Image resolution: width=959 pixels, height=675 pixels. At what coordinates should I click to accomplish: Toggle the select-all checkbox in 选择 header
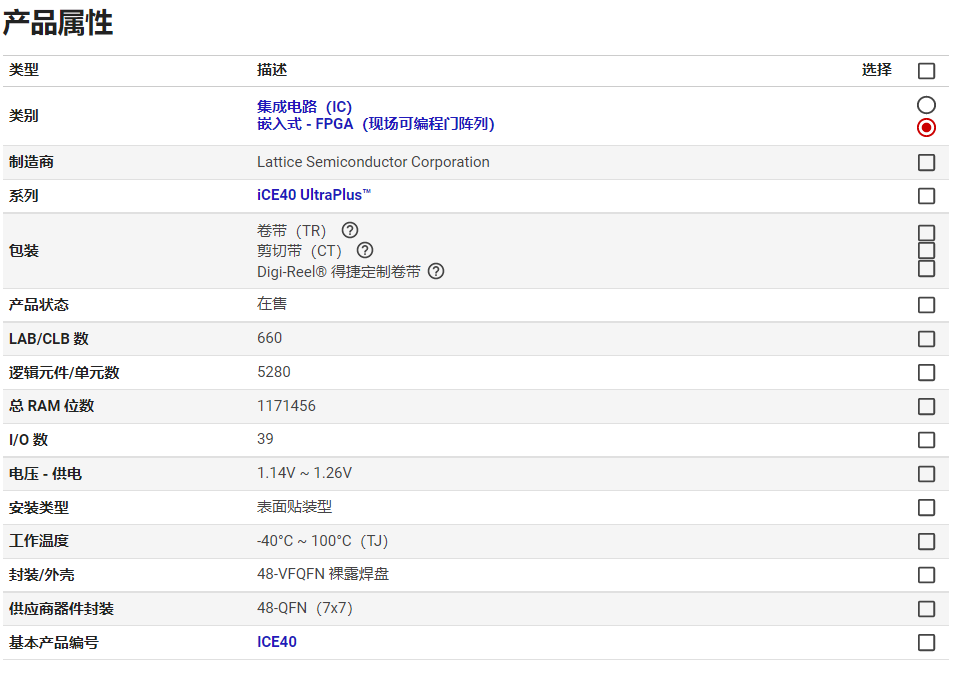926,71
